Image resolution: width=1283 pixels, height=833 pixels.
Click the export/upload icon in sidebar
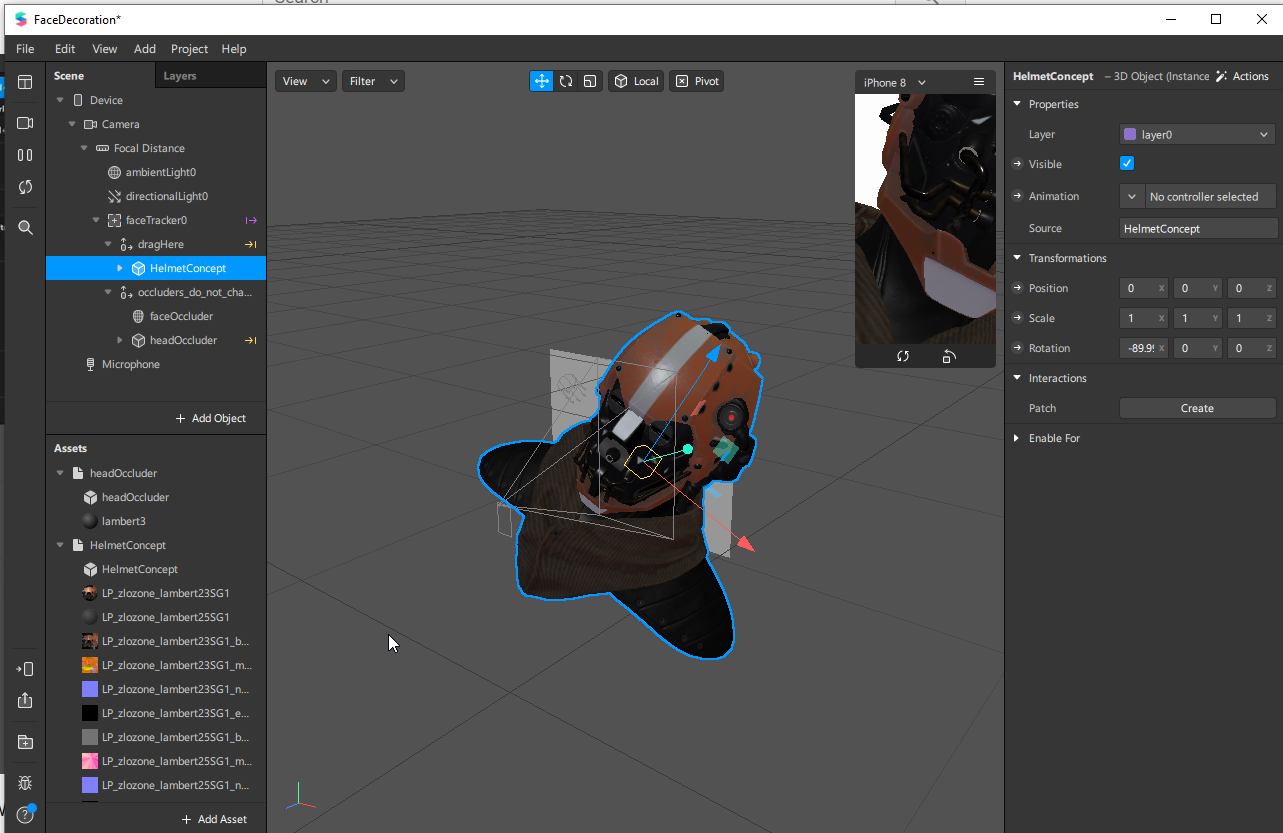25,700
